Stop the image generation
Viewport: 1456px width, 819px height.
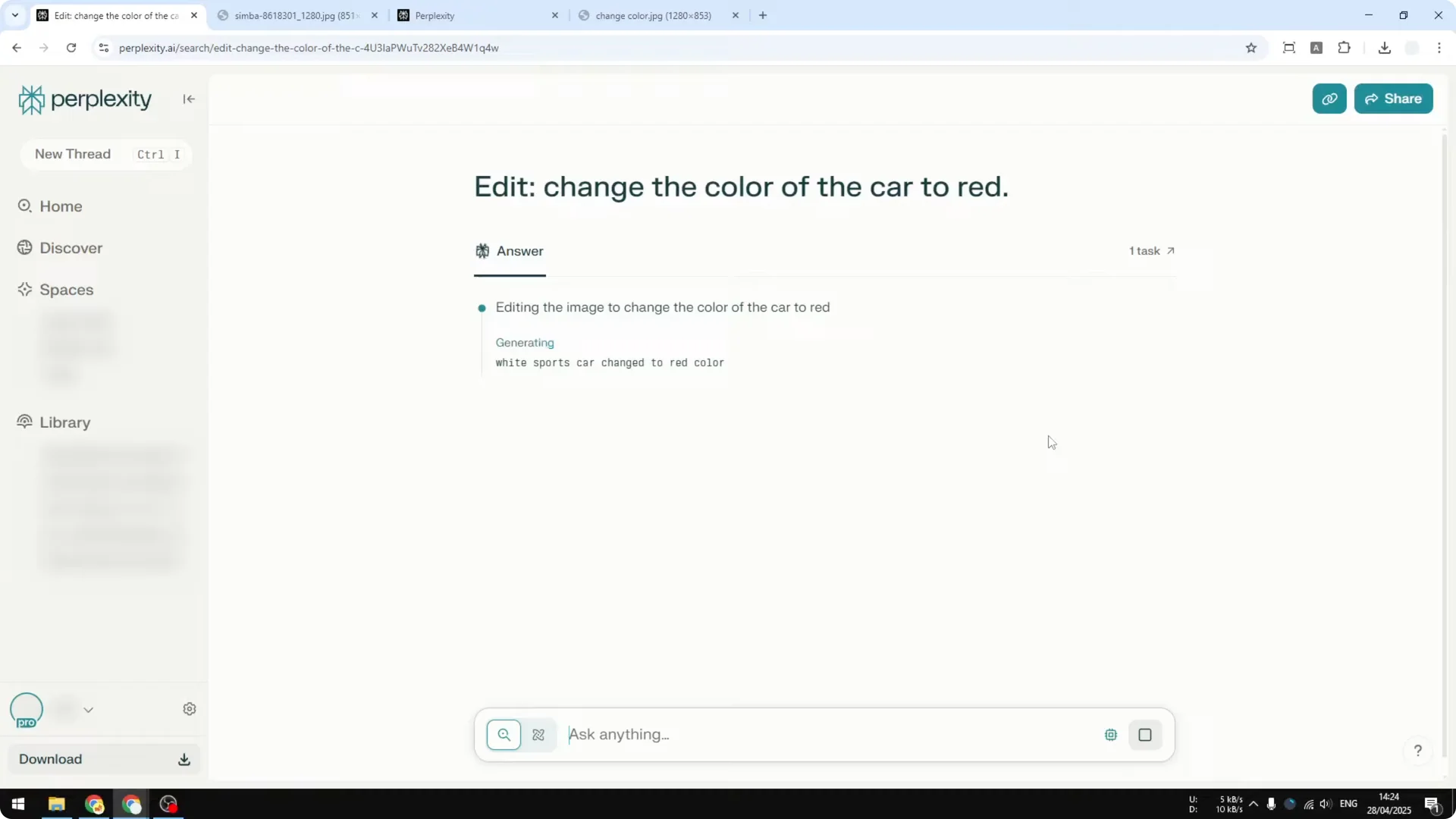click(1145, 734)
